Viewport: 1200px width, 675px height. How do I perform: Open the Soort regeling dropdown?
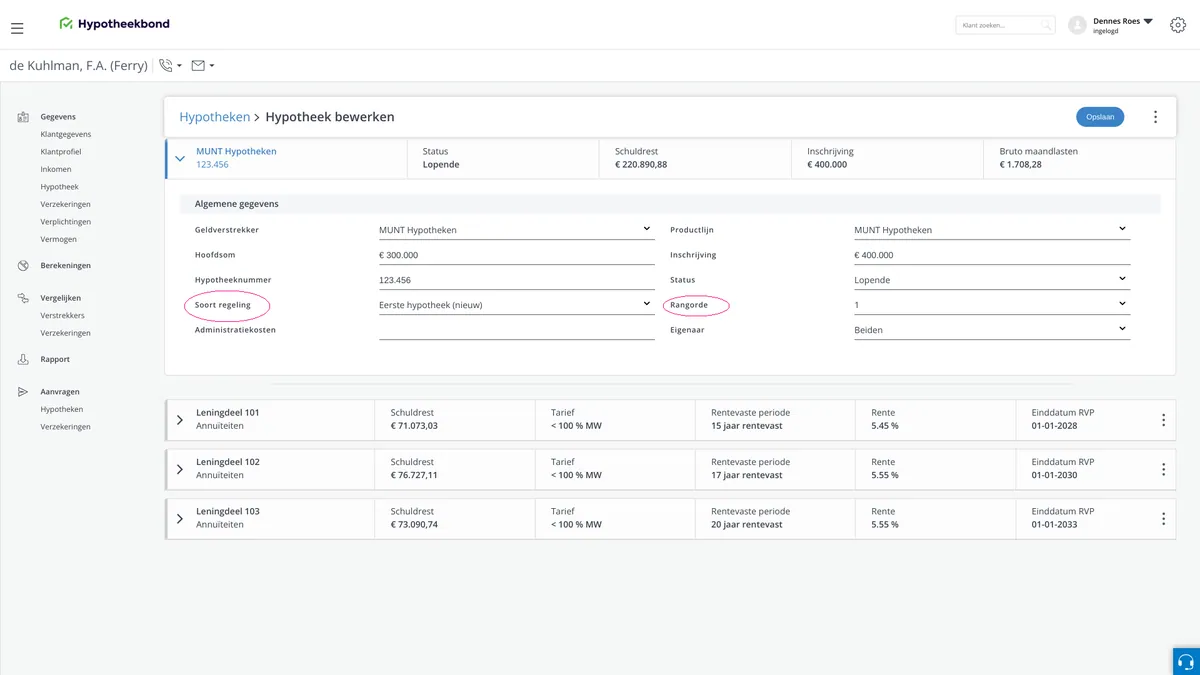pos(516,305)
